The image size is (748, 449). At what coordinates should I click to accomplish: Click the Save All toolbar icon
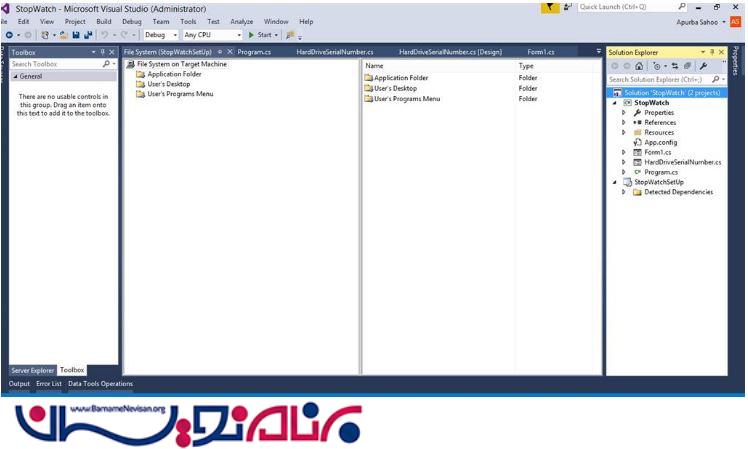coord(88,35)
